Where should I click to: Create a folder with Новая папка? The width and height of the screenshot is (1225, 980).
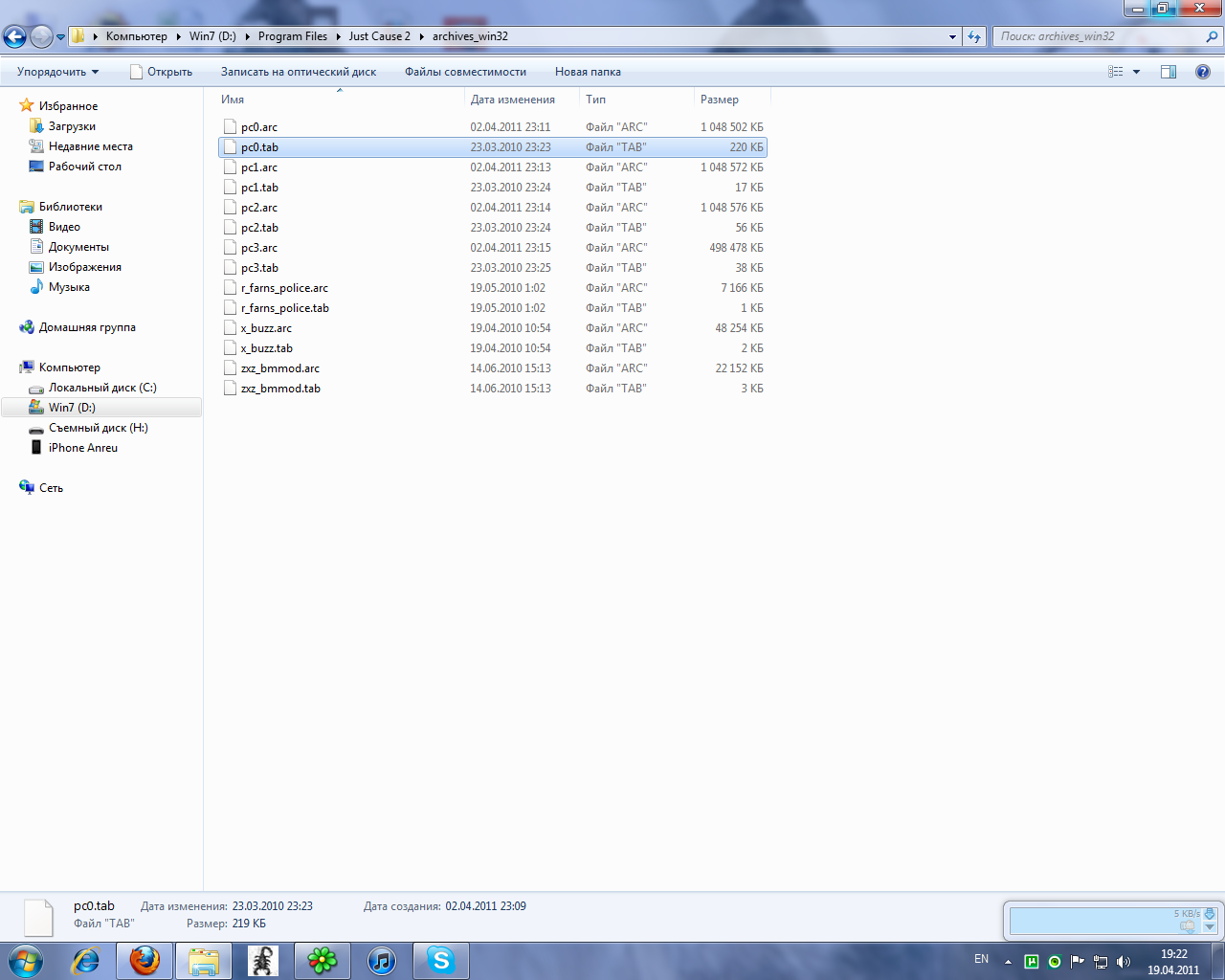588,72
